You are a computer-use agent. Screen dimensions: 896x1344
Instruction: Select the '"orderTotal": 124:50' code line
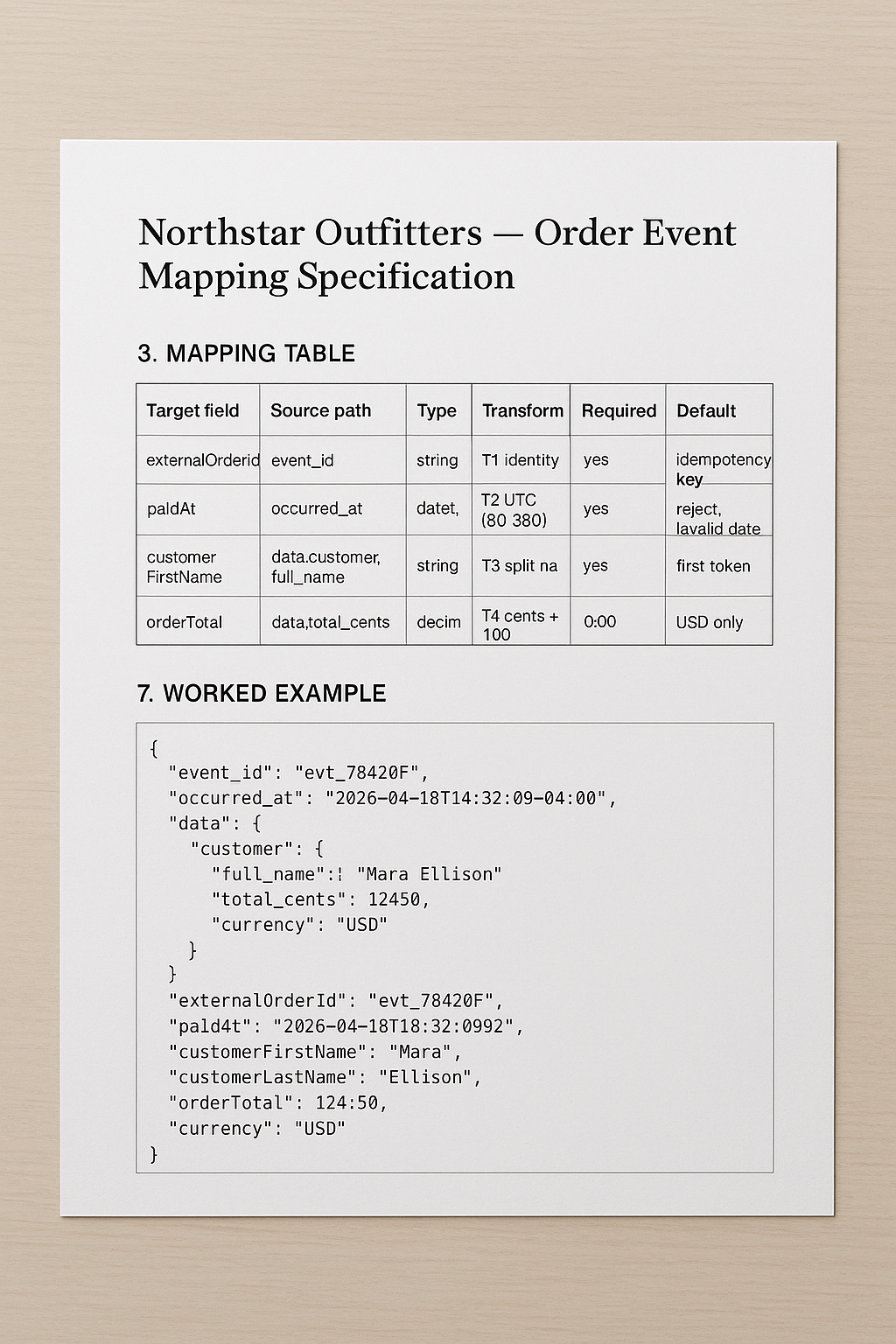278,1102
